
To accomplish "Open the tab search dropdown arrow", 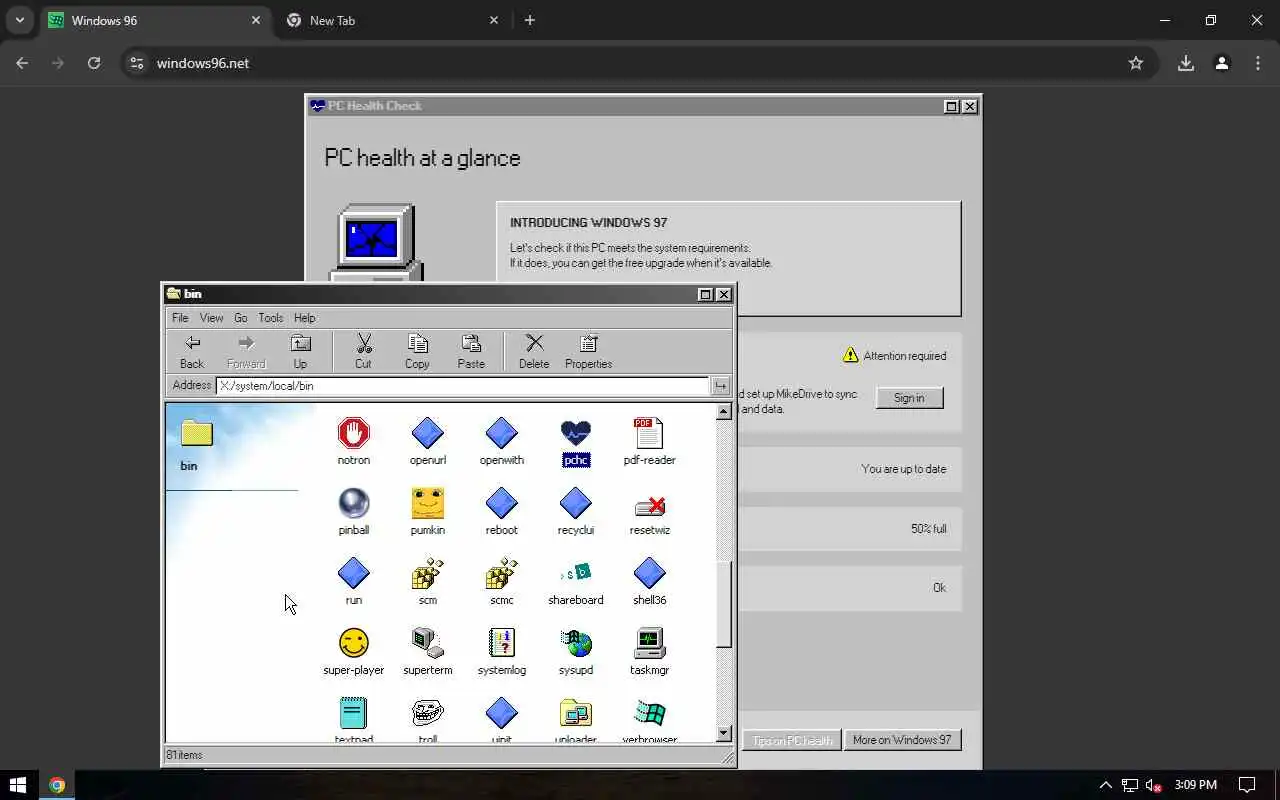I will pyautogui.click(x=19, y=20).
